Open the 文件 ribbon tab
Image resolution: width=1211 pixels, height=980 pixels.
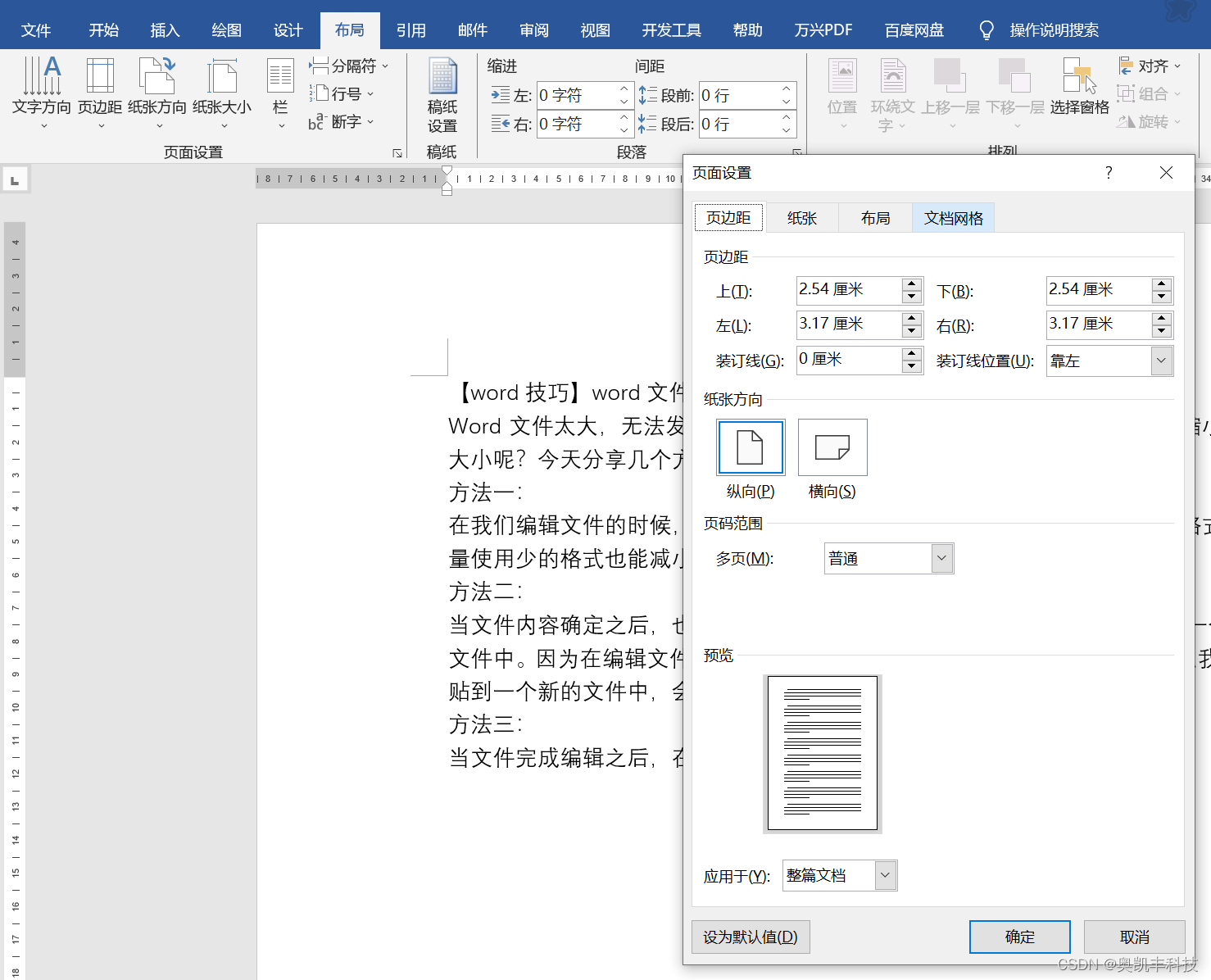click(x=36, y=30)
